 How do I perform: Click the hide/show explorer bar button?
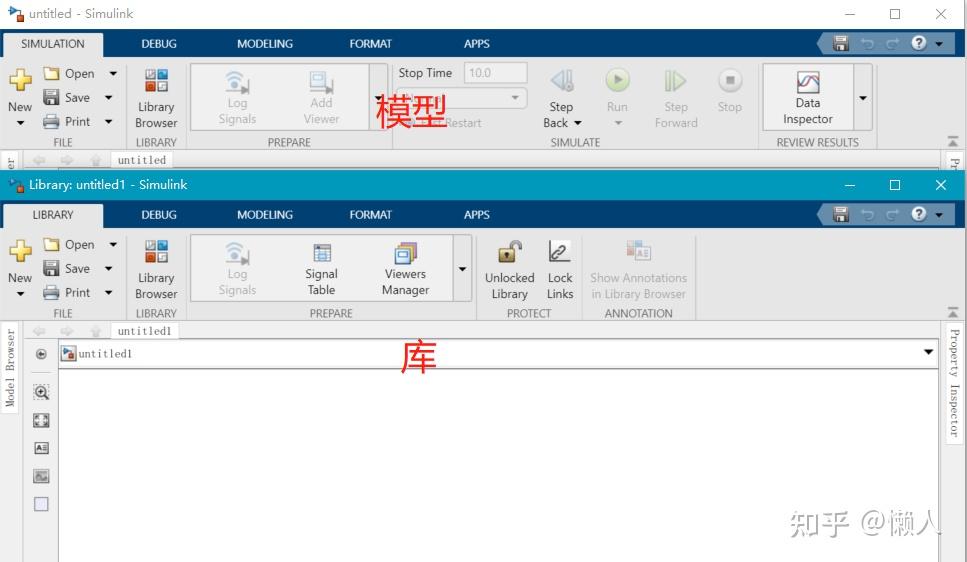coord(41,354)
